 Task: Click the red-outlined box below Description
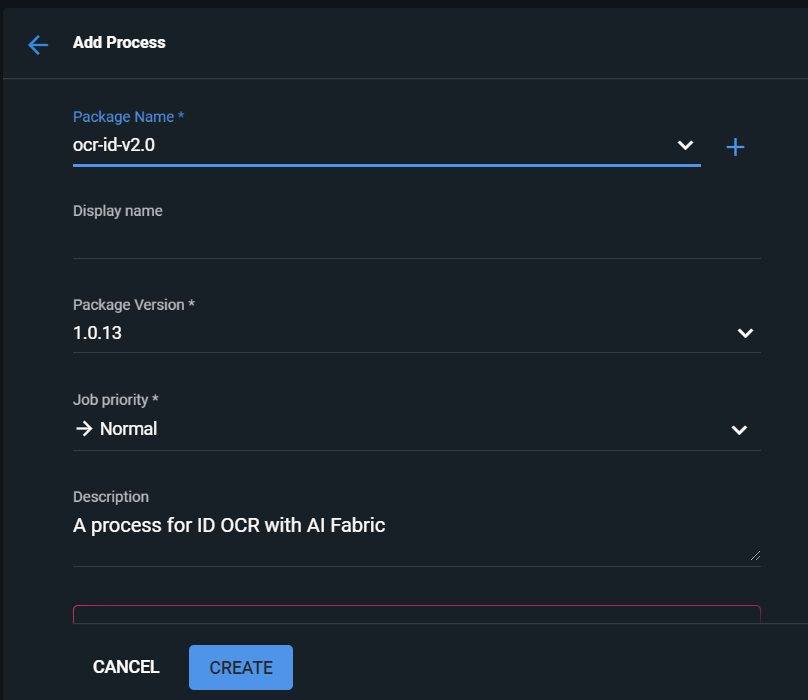point(416,614)
